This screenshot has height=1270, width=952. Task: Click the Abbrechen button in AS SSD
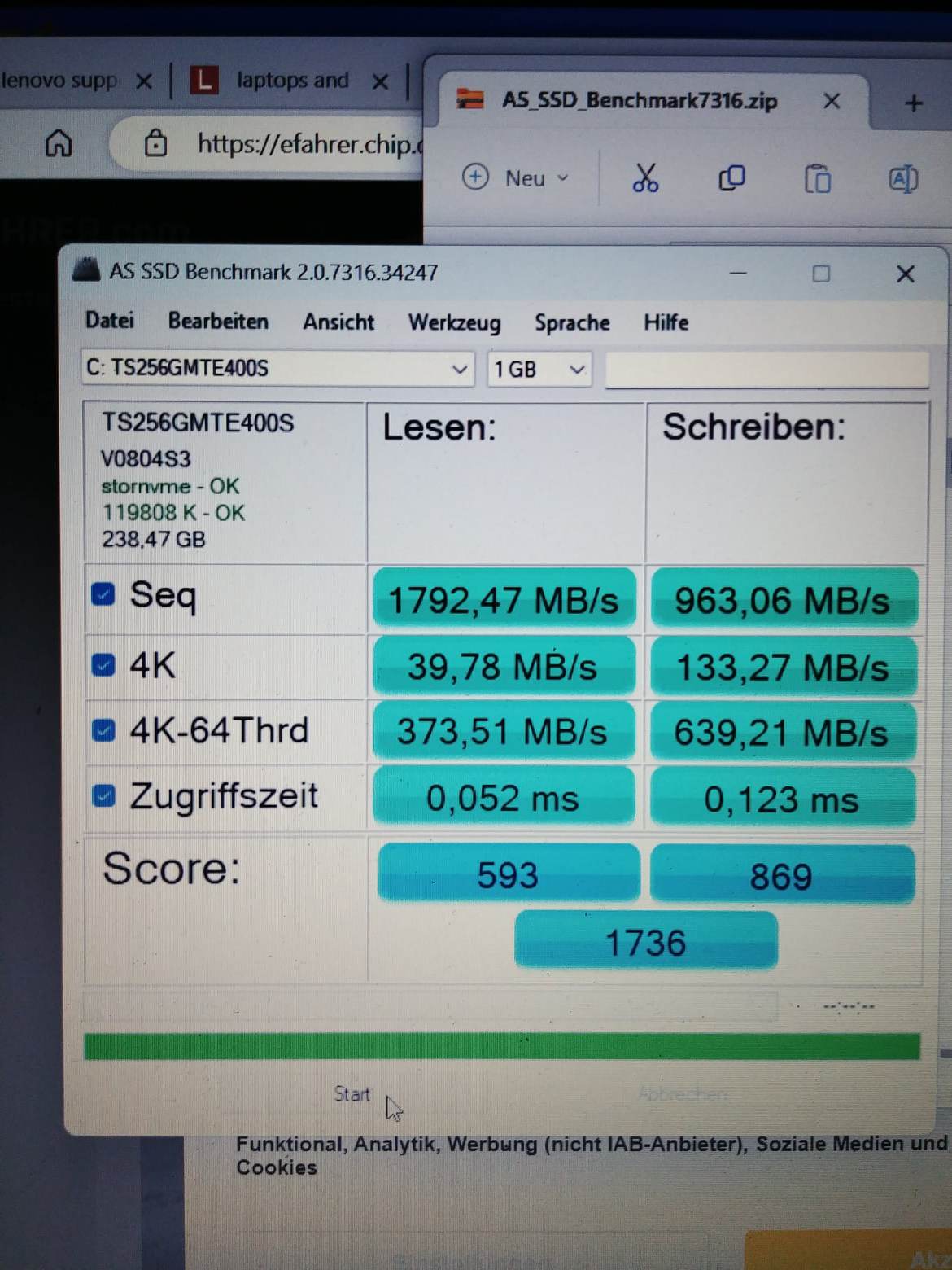click(683, 1095)
